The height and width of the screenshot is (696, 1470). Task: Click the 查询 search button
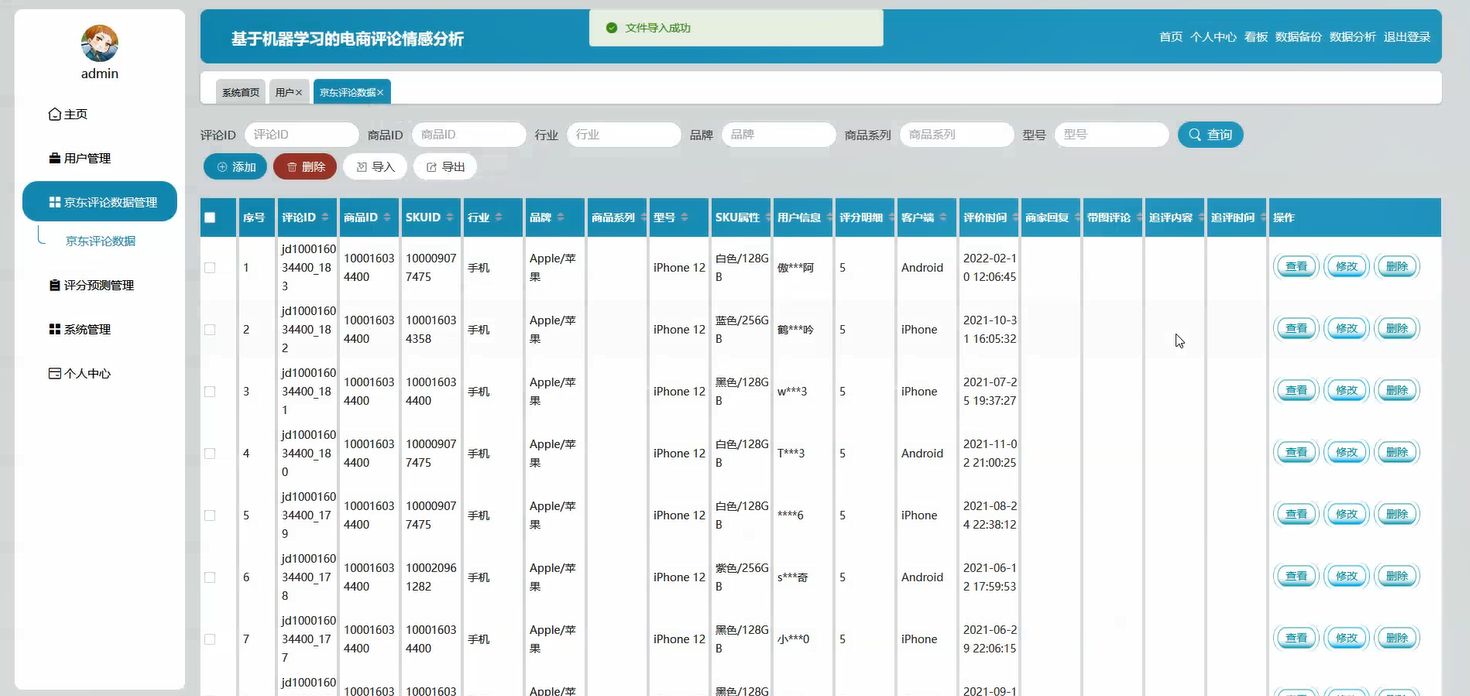1210,134
